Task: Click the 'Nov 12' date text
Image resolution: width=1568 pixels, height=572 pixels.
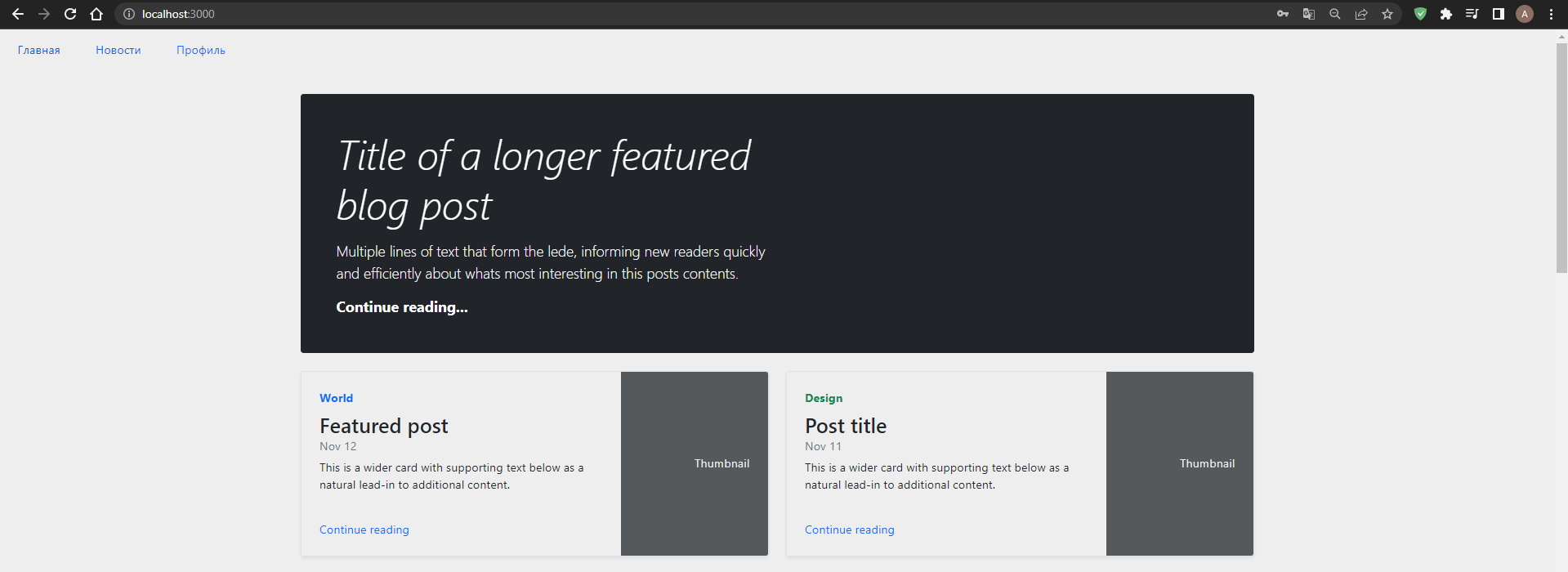Action: click(338, 446)
